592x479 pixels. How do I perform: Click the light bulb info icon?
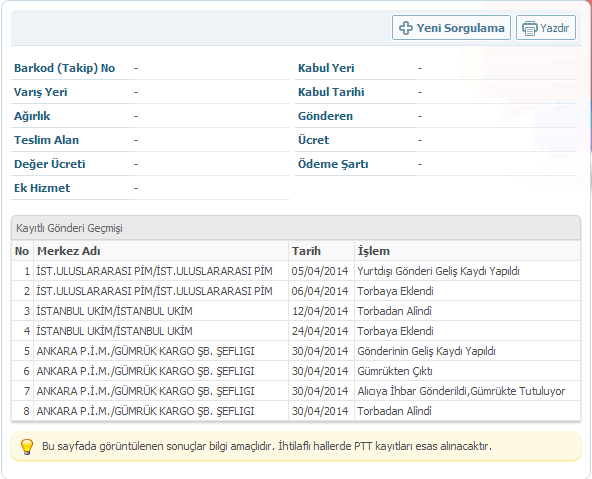point(27,447)
